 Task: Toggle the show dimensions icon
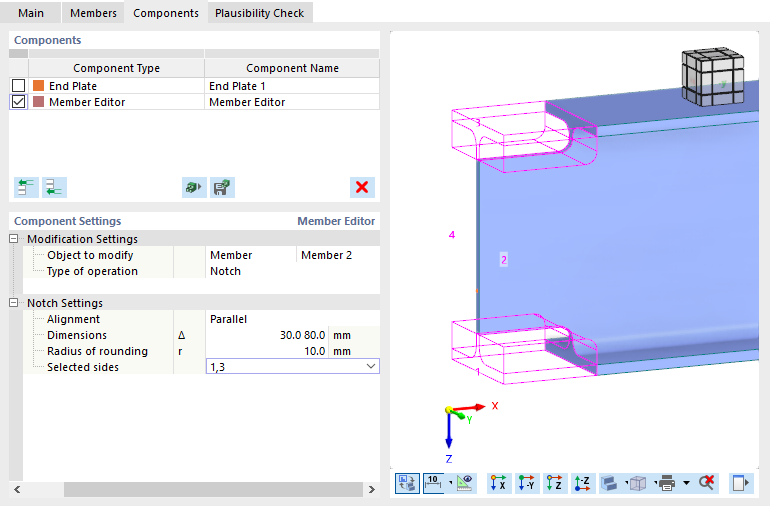[x=433, y=483]
